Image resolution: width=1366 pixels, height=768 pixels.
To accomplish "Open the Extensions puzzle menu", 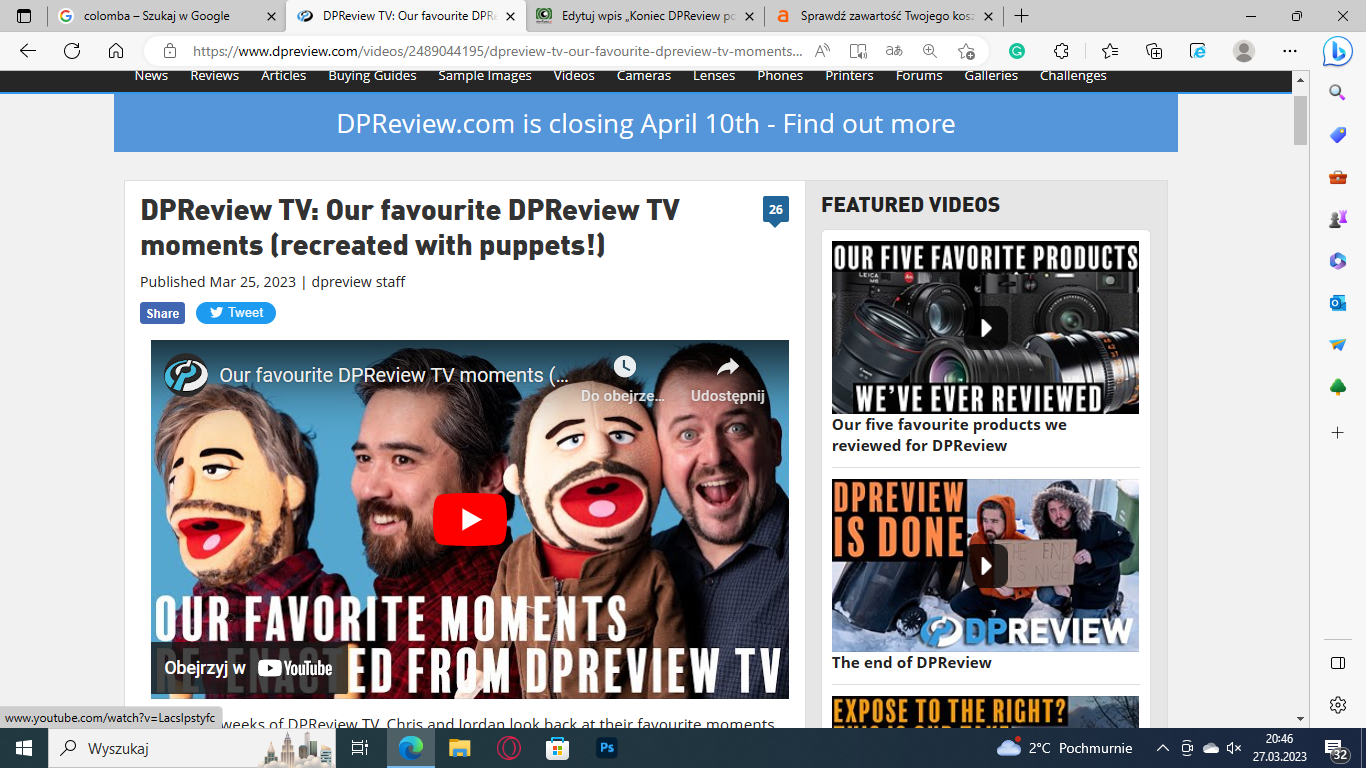I will [x=1062, y=51].
